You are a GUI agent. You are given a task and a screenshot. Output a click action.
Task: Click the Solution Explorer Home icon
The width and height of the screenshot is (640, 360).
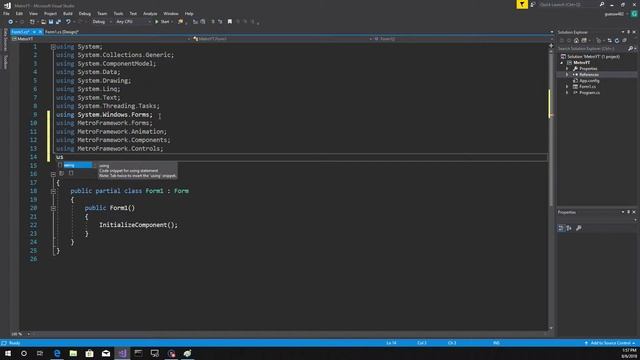[x=576, y=40]
